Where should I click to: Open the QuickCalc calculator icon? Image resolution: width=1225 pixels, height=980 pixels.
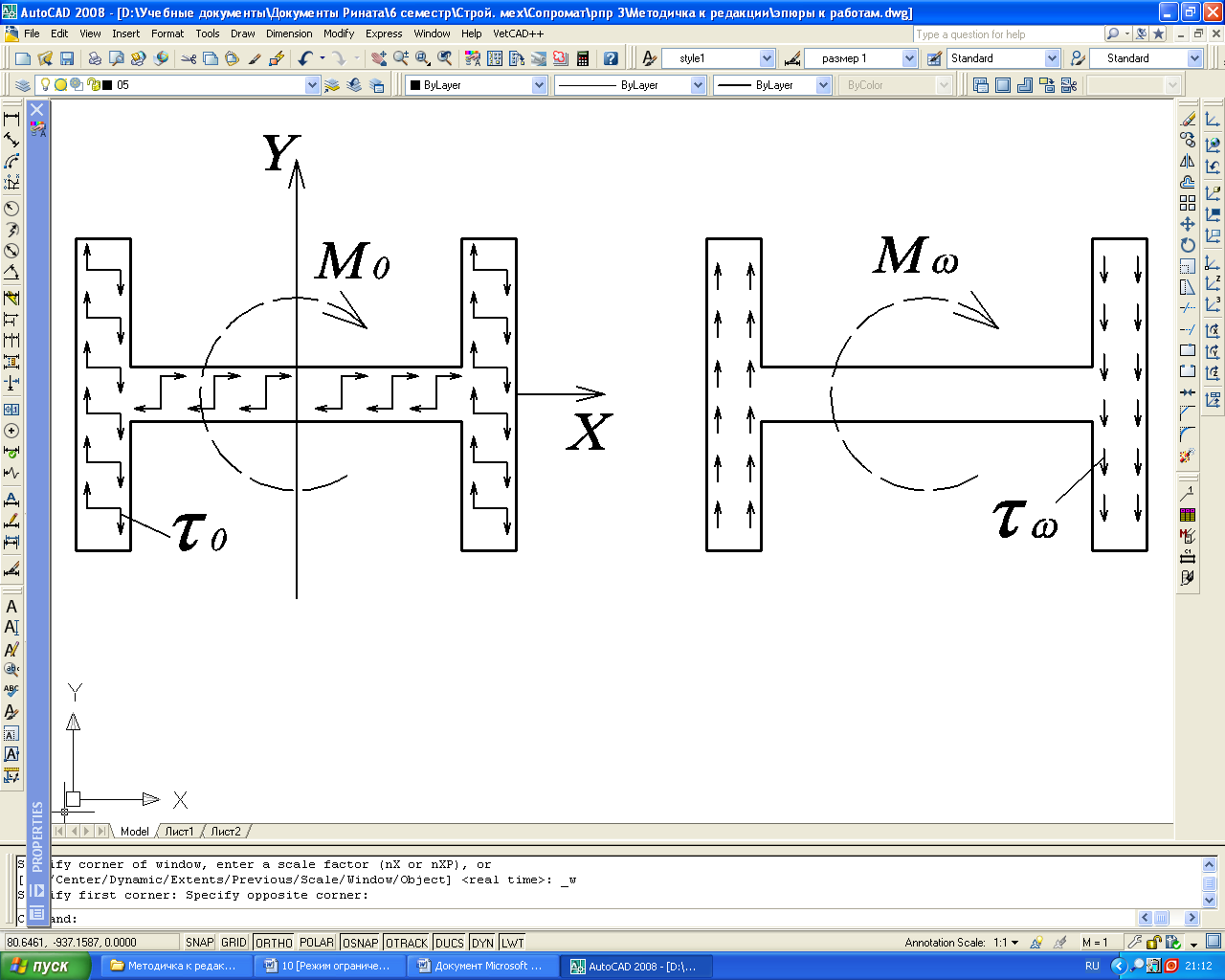pos(583,58)
